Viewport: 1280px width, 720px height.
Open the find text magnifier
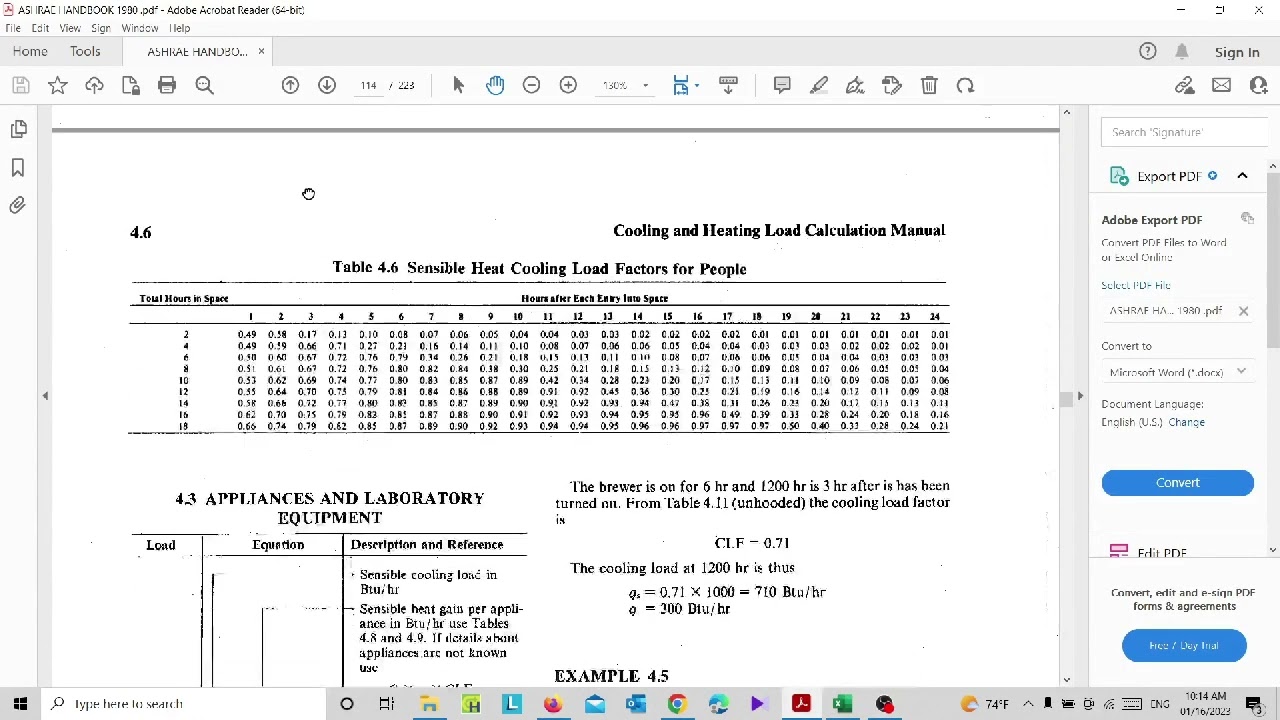click(x=204, y=86)
